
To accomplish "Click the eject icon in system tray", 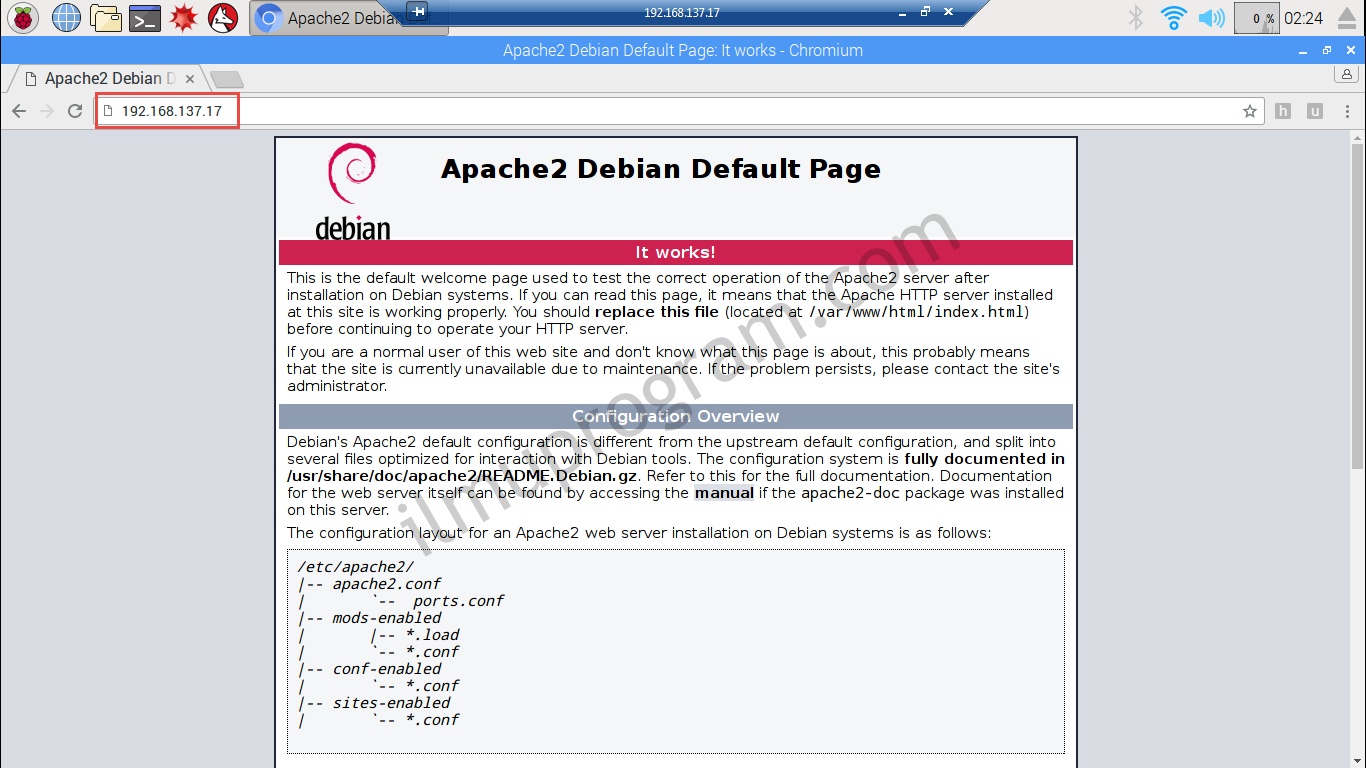I will (1349, 17).
